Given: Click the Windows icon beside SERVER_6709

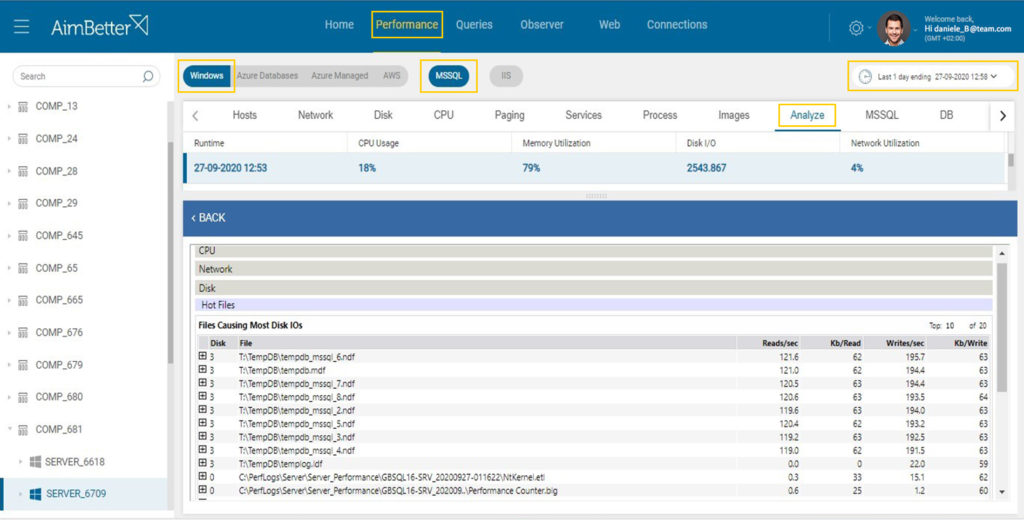Looking at the screenshot, I should [x=35, y=494].
